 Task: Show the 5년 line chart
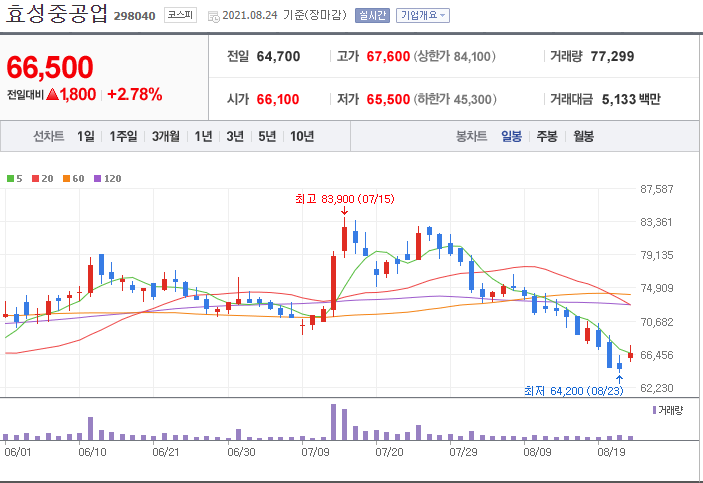tap(267, 136)
